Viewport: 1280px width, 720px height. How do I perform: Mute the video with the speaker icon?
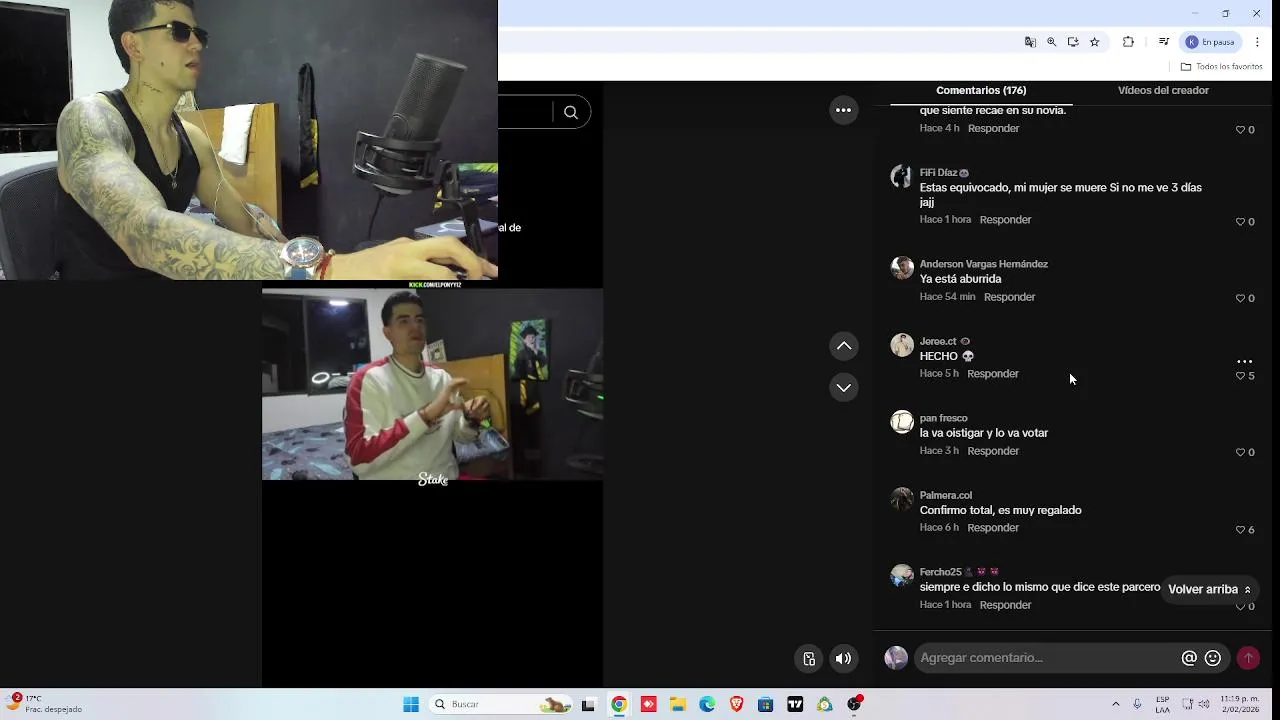click(x=844, y=658)
